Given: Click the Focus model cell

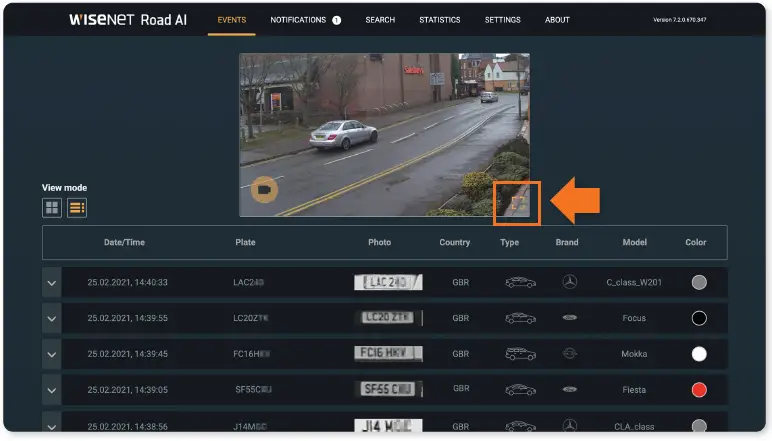Looking at the screenshot, I should 634,318.
